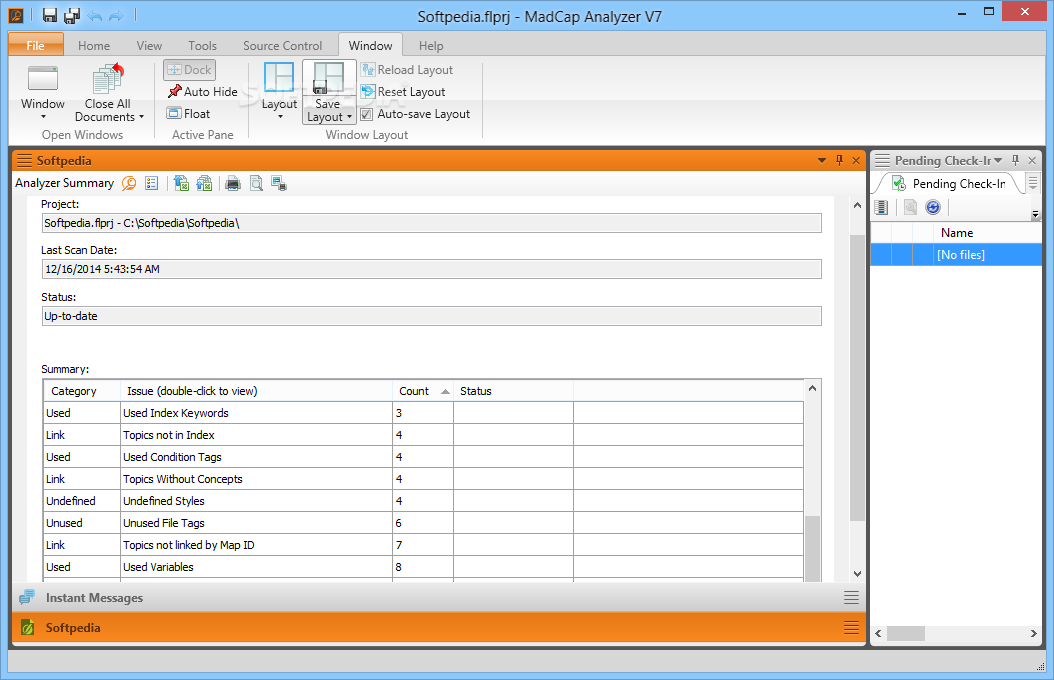Click the bottom Softpedia bar lines icon
Viewport: 1054px width, 680px height.
tap(851, 628)
